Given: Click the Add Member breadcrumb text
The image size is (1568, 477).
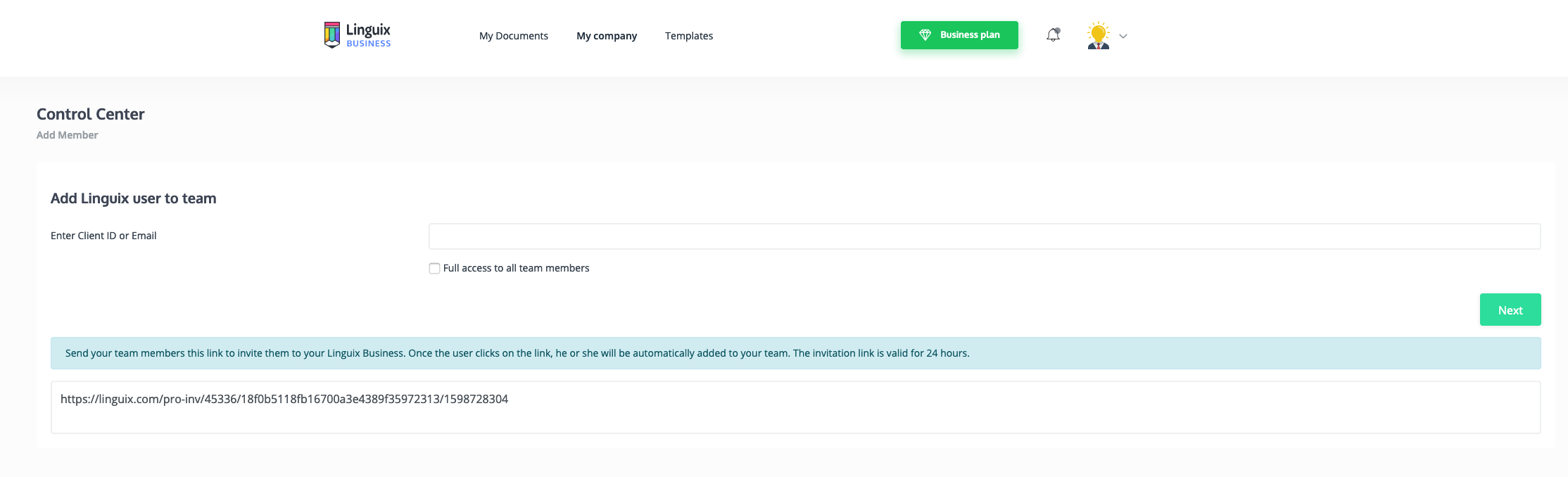Looking at the screenshot, I should [68, 135].
